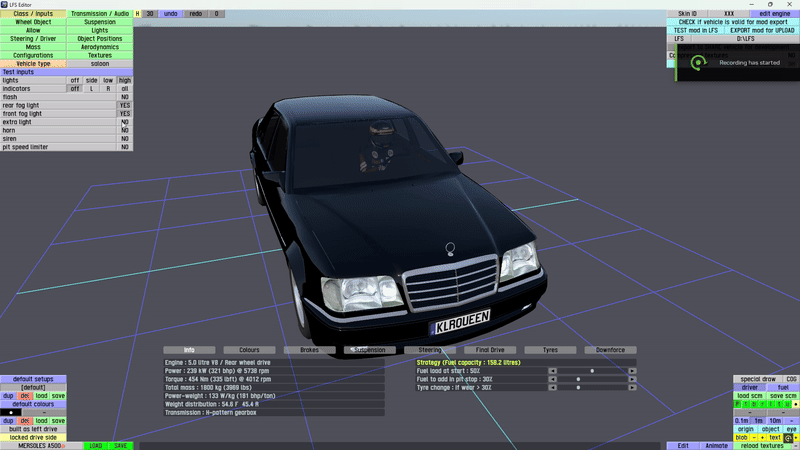Click green LOAD vehicle button
Screen dimensions: 800x450
point(96,446)
